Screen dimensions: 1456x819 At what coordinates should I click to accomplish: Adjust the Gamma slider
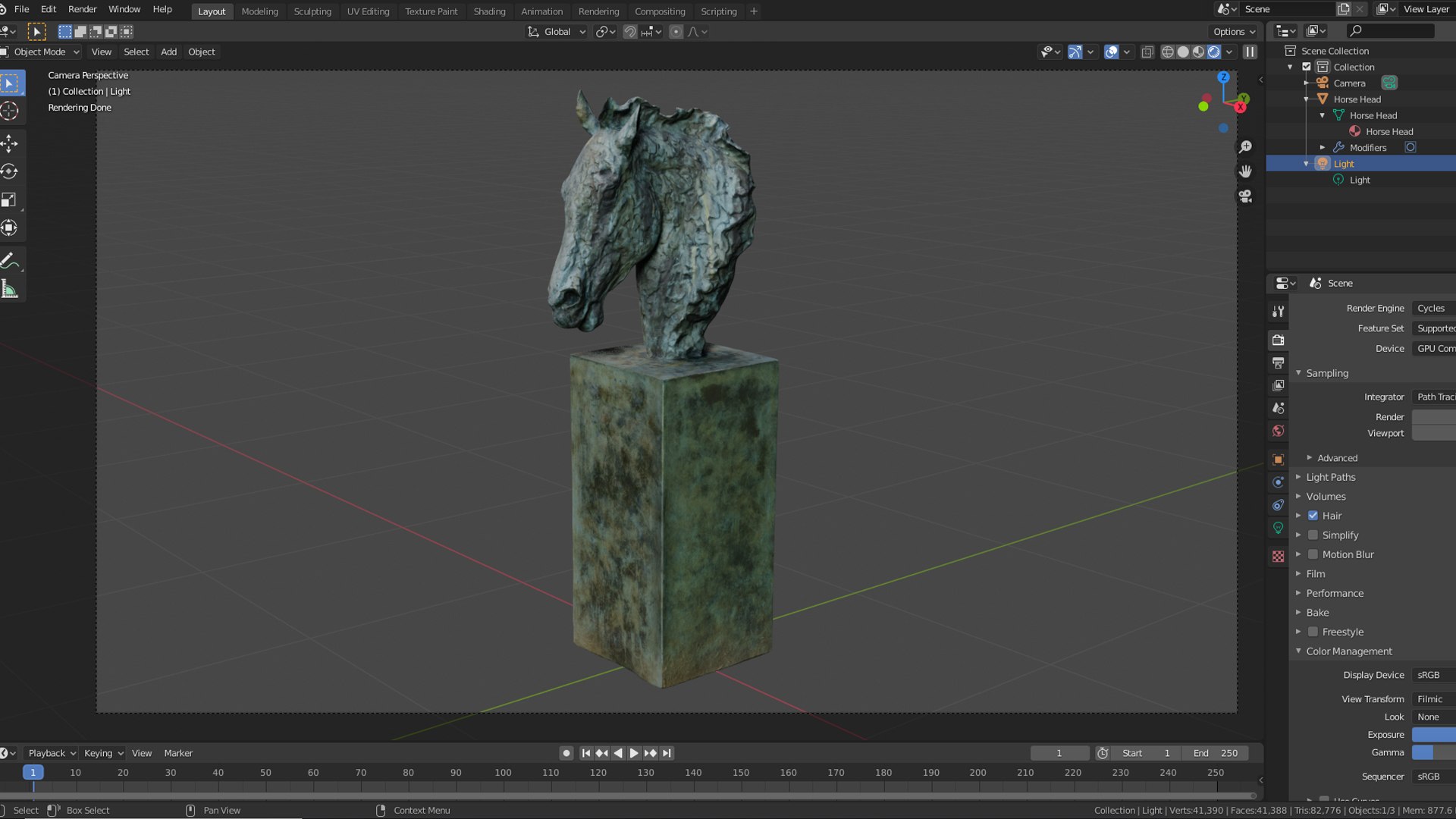(1433, 752)
